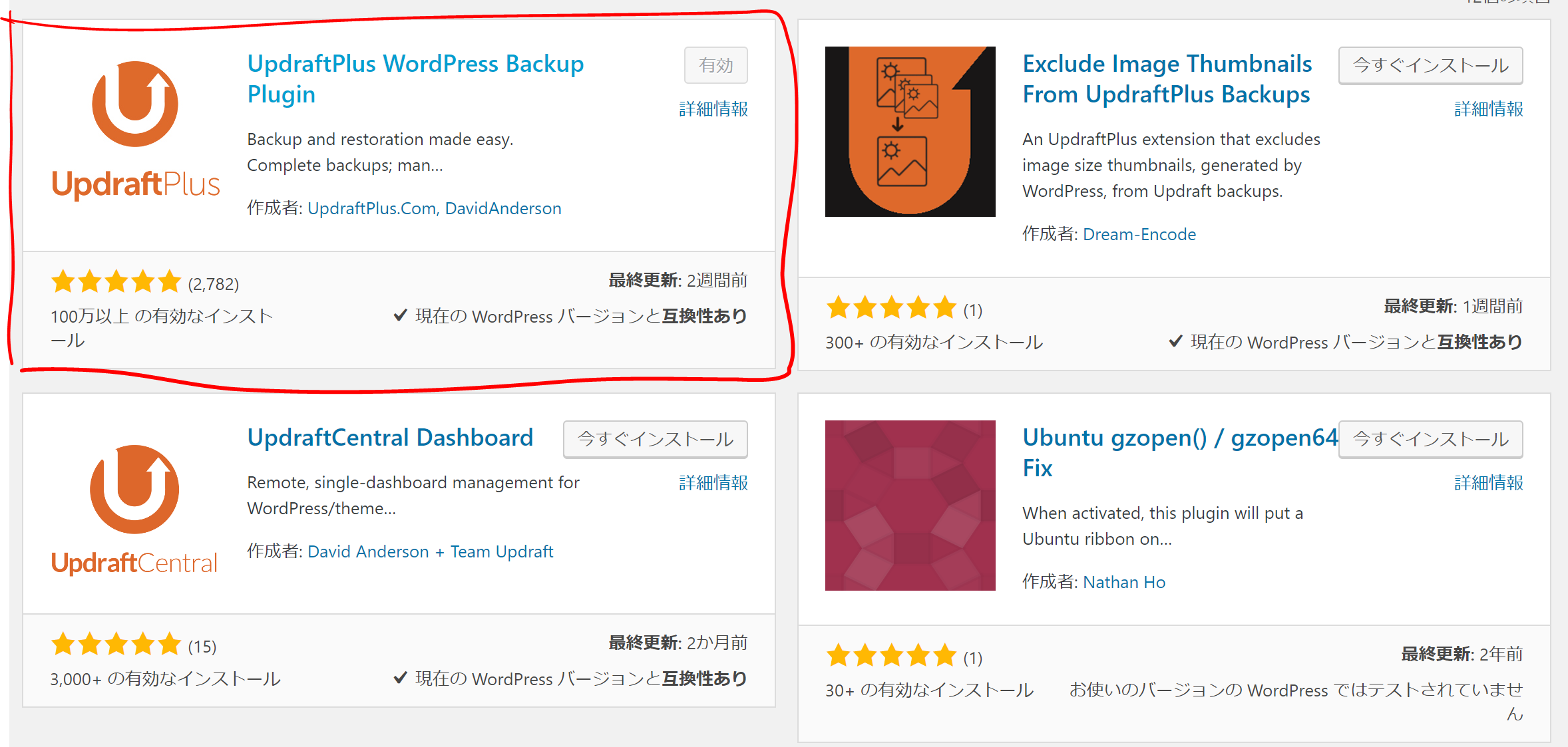Click star rating of UpdraftCentral Dashboard (15)
The image size is (1568, 747).
click(116, 644)
